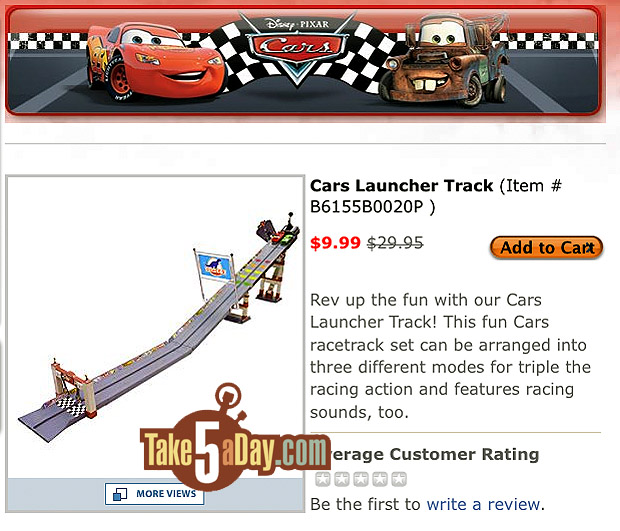The height and width of the screenshot is (531, 620).
Task: Click the product description paragraph
Action: [450, 356]
